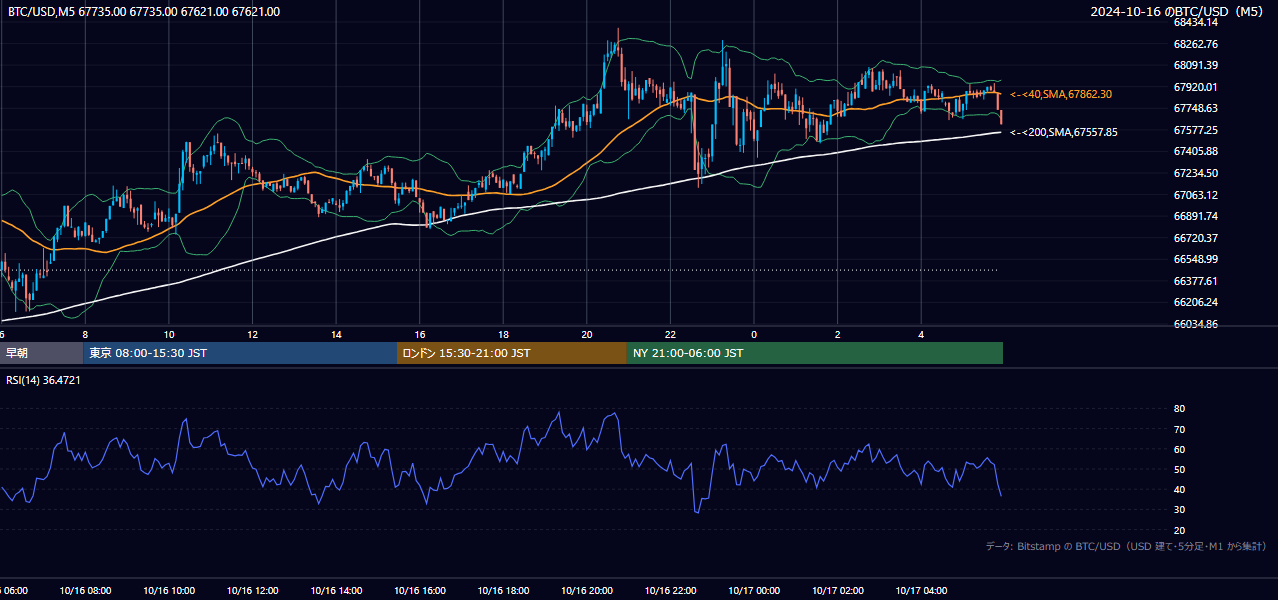Click hour label 12 under the price chart
The width and height of the screenshot is (1278, 600).
[x=253, y=334]
